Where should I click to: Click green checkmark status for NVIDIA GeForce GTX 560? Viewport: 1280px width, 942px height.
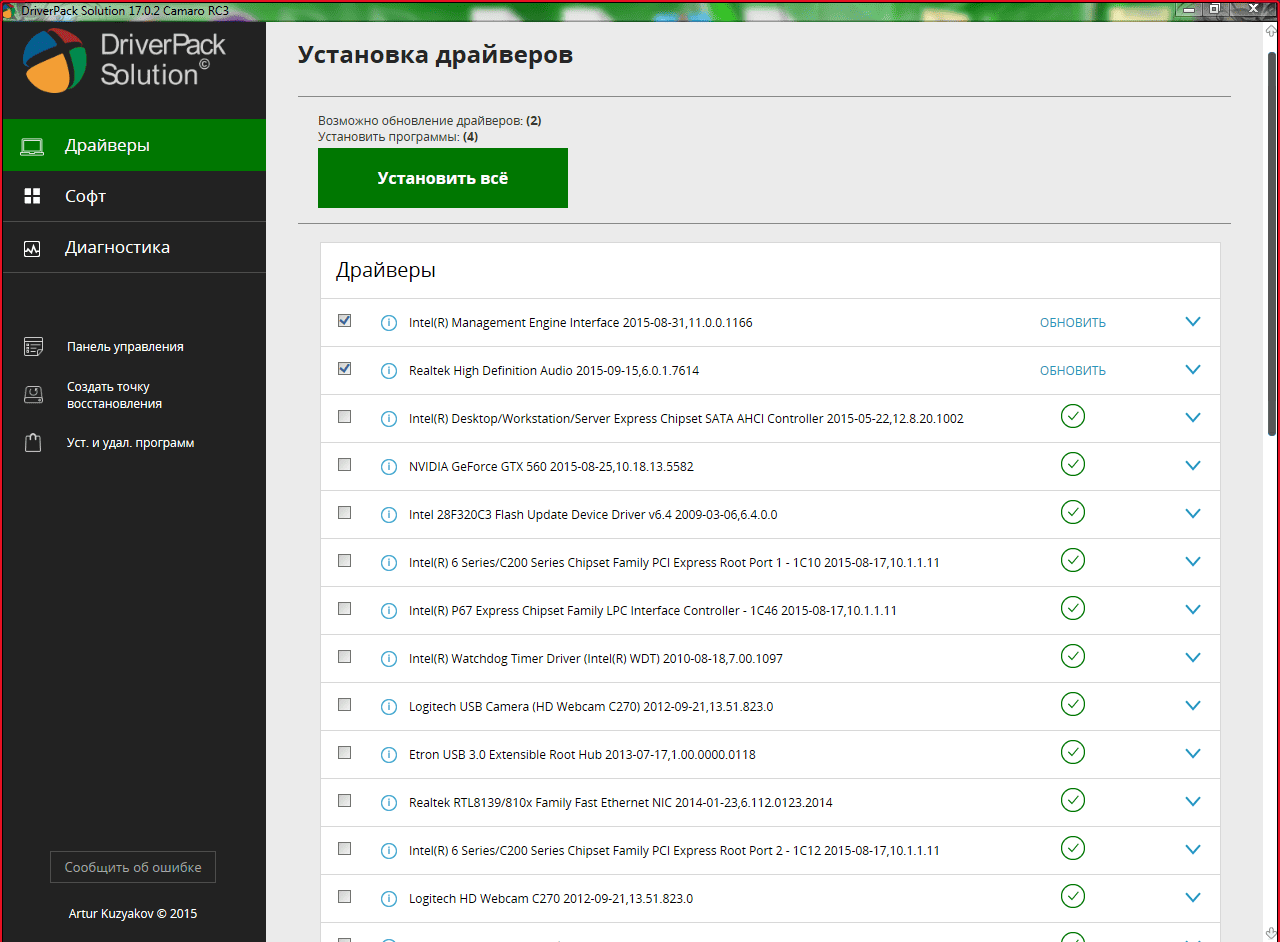coord(1073,464)
